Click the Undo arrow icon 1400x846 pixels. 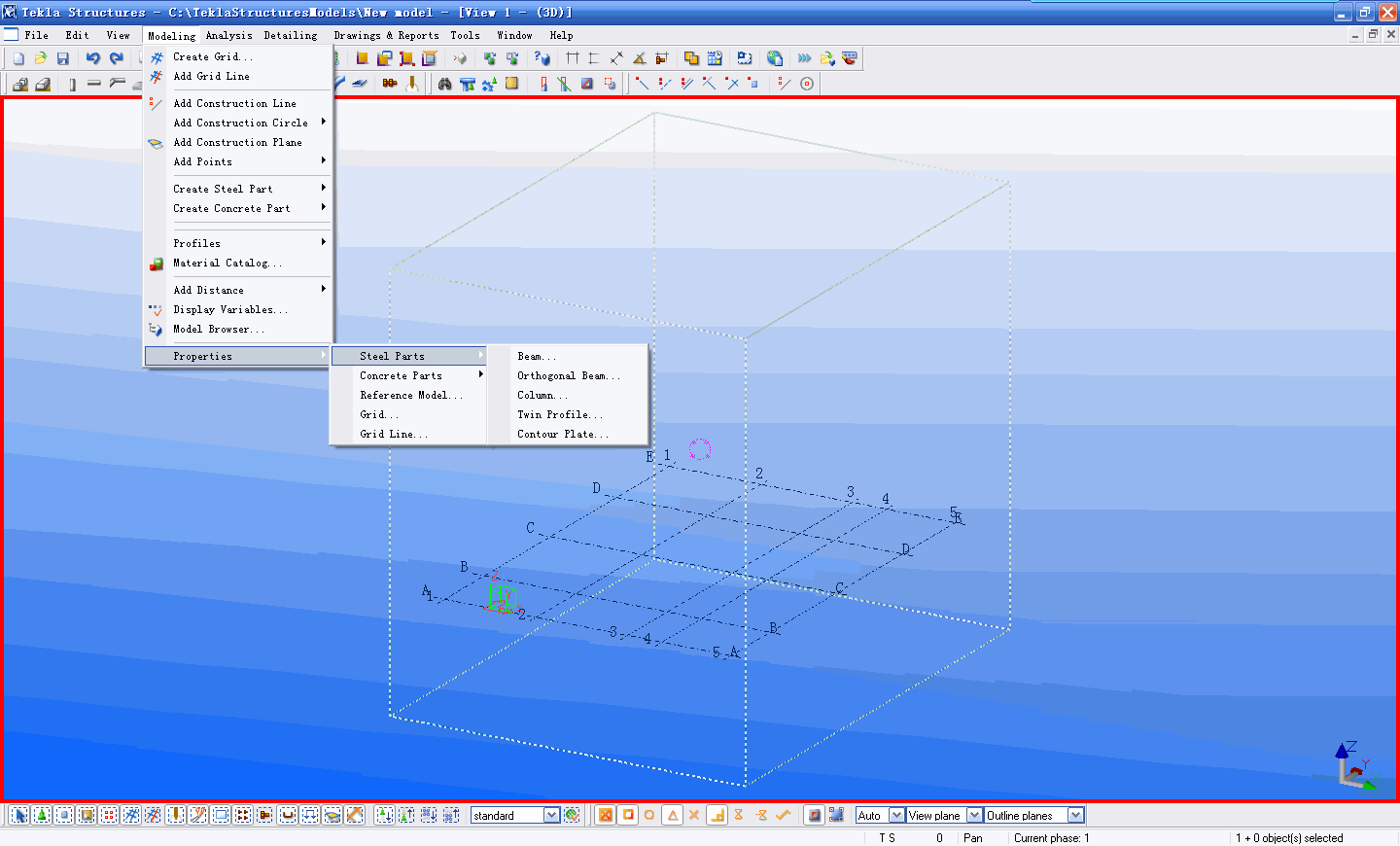[92, 58]
